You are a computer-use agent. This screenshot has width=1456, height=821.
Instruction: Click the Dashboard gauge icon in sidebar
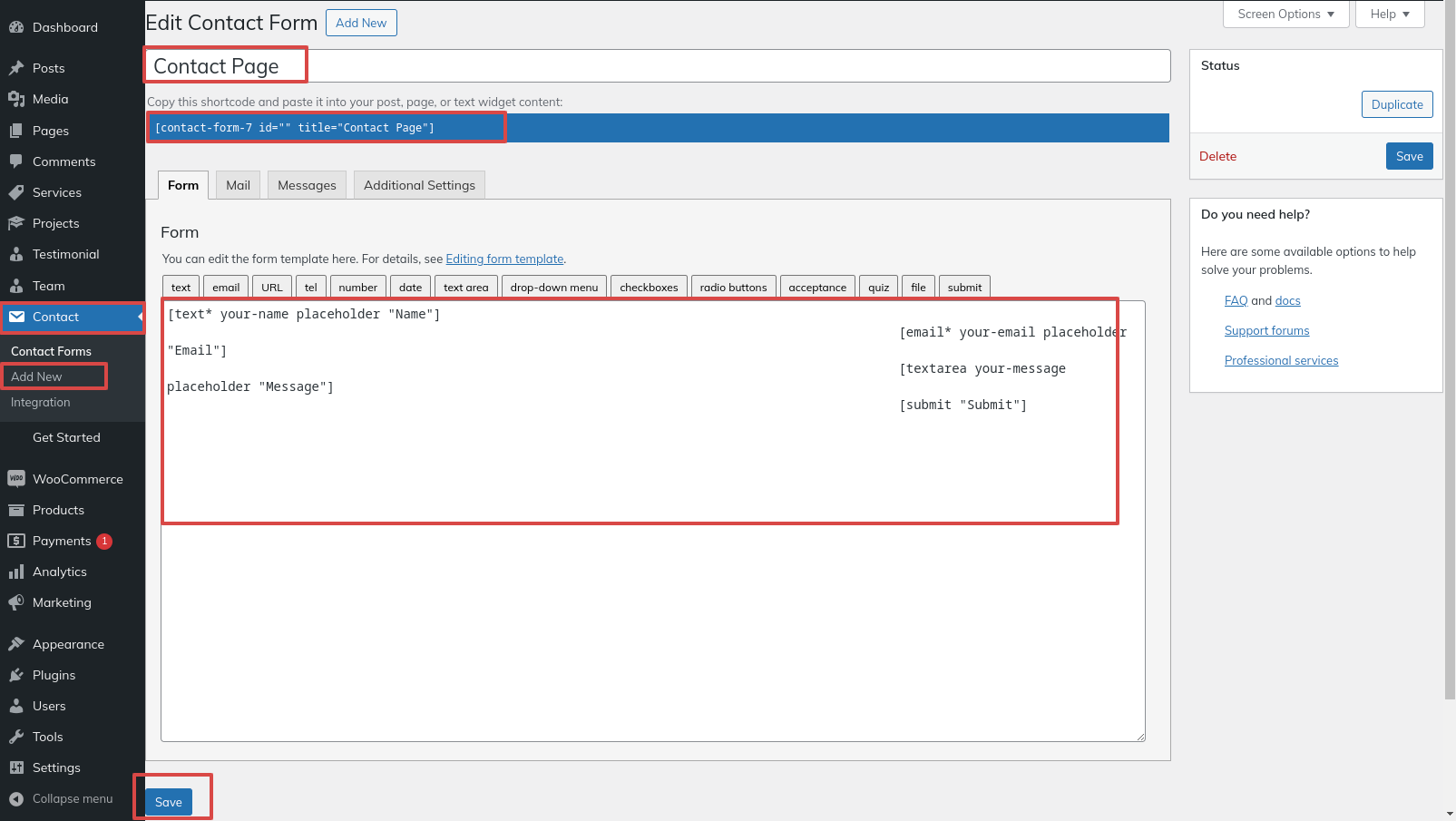coord(16,27)
